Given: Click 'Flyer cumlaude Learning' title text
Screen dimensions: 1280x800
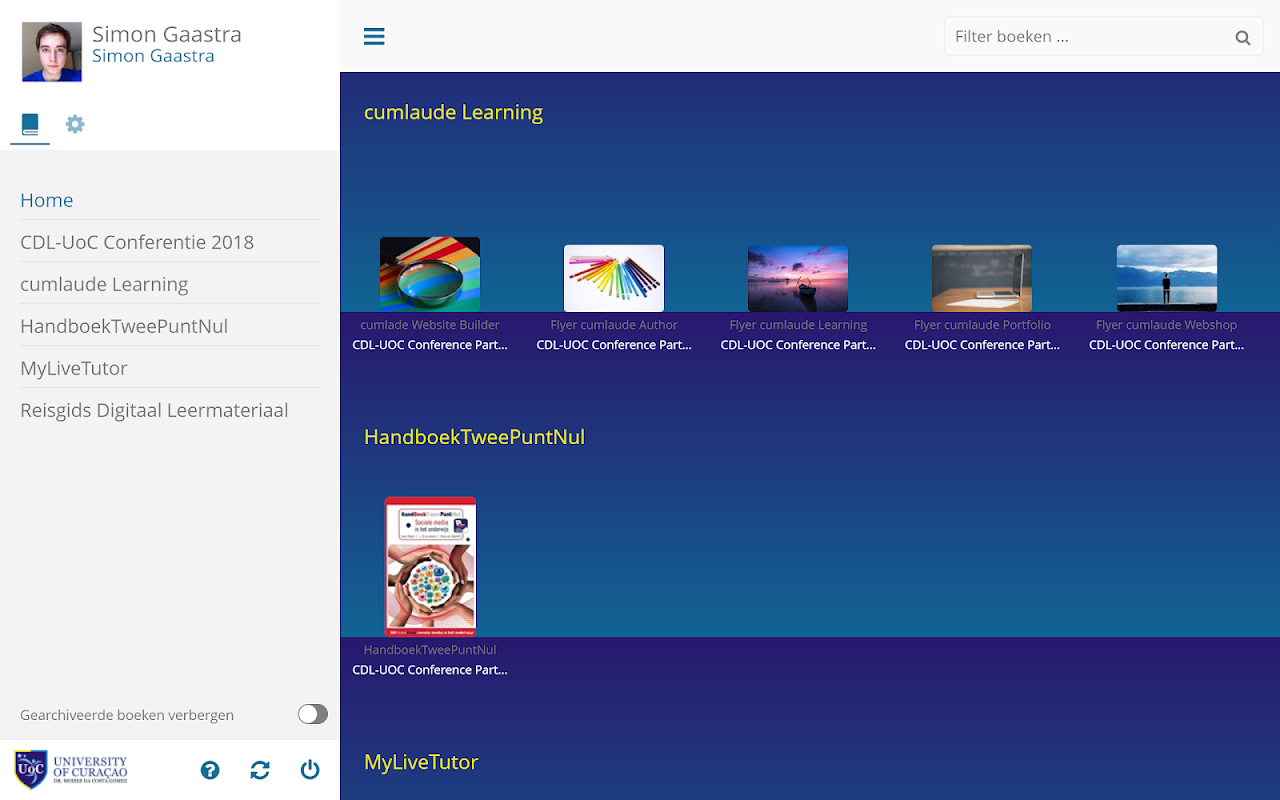Looking at the screenshot, I should click(x=798, y=325).
